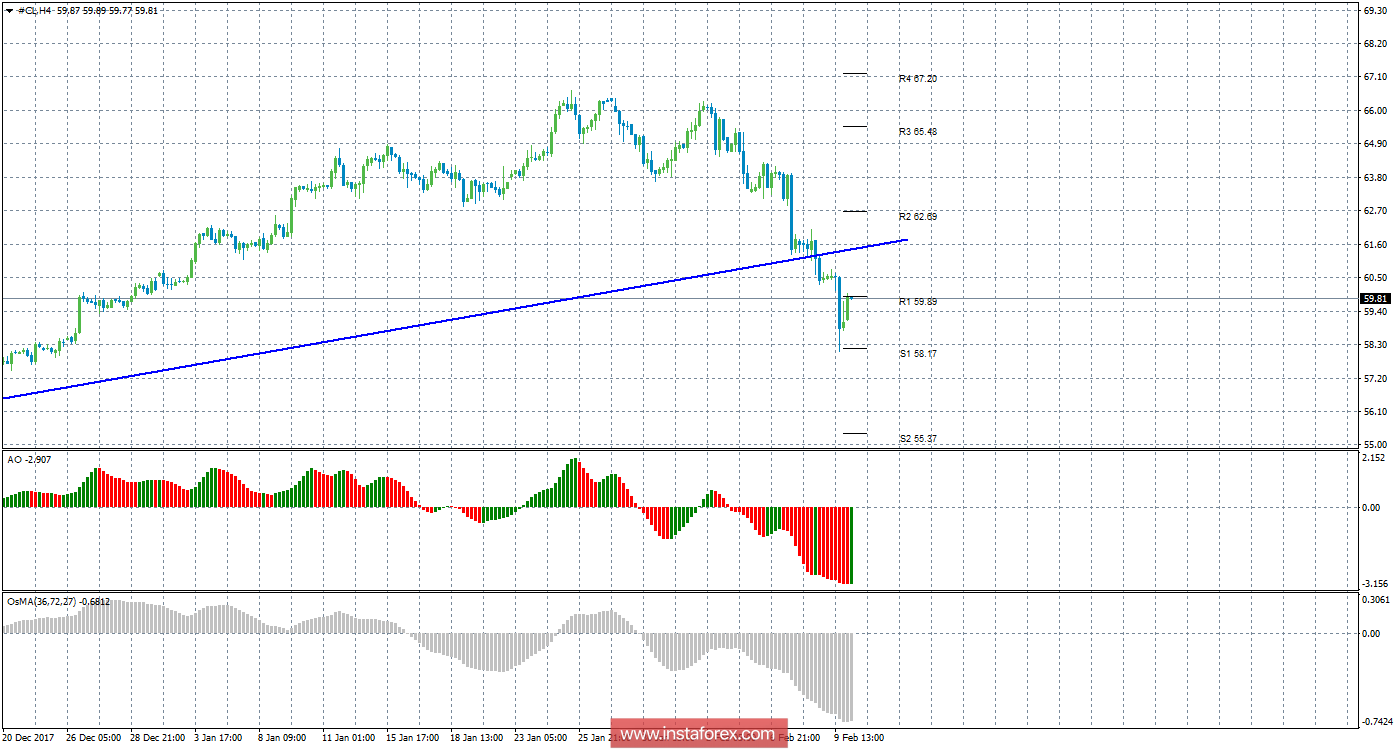Select the R4 67.20 pivot label
This screenshot has height=749, width=1398.
tap(917, 78)
